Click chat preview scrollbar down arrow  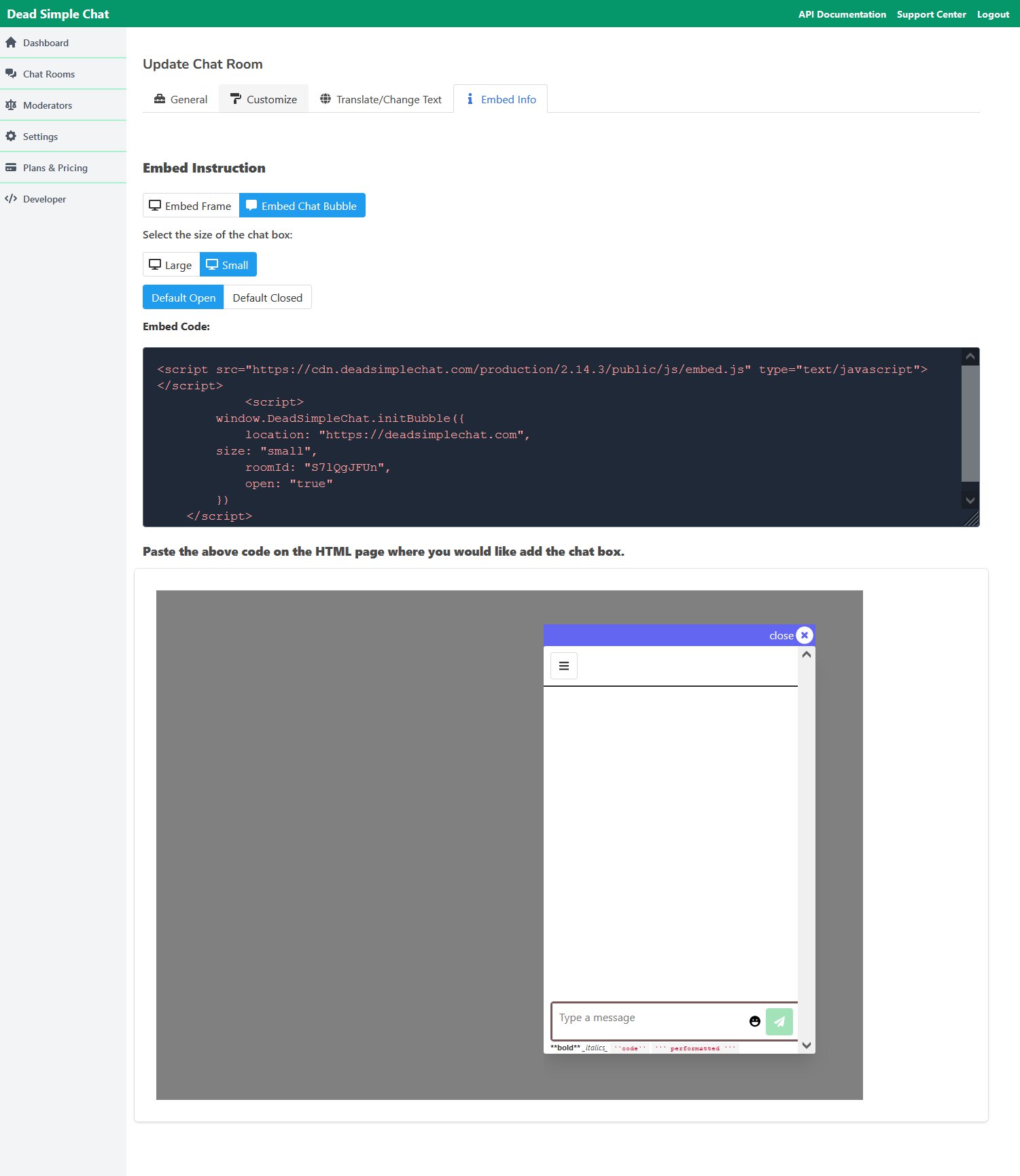coord(807,1046)
